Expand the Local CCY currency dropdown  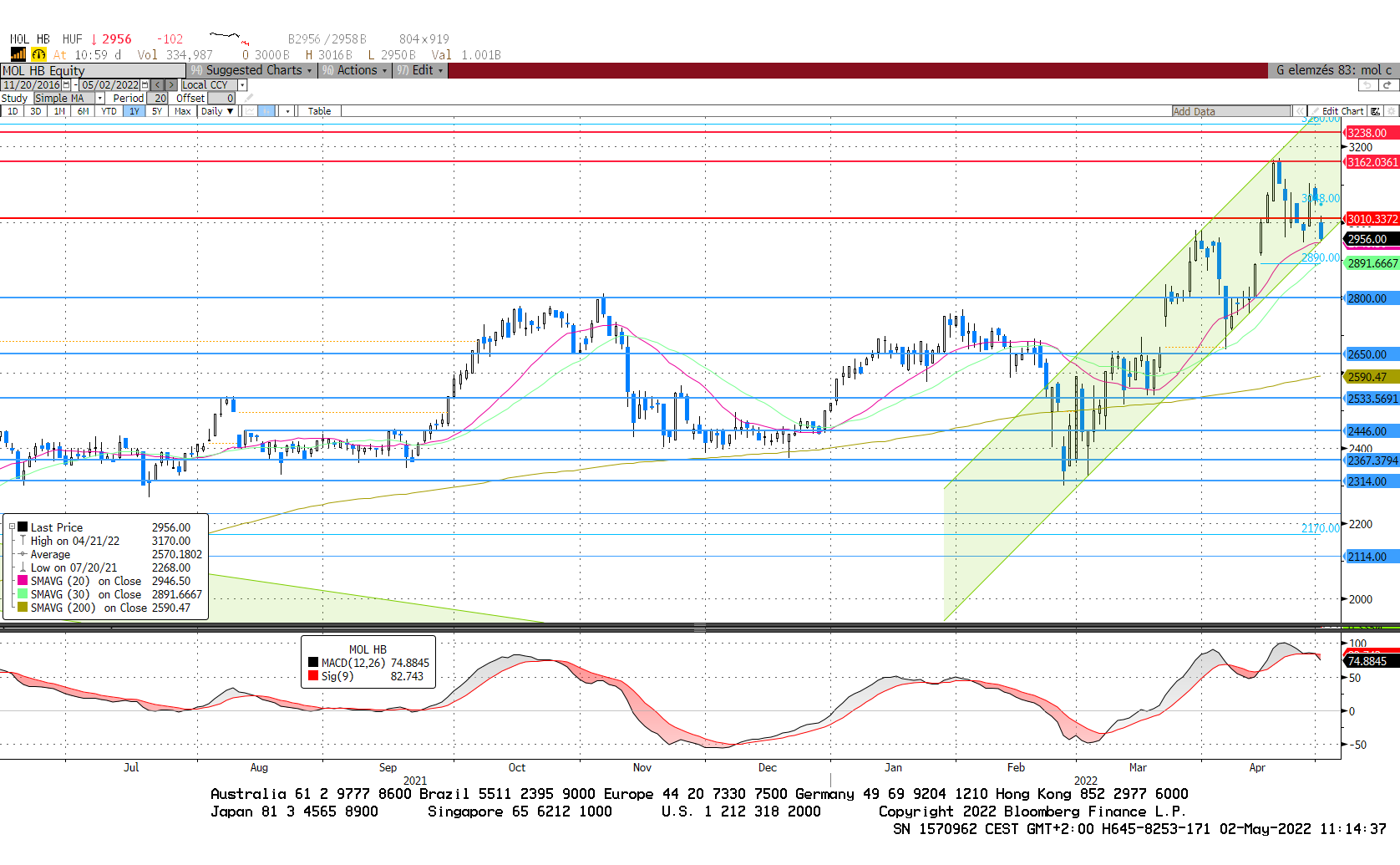[x=242, y=84]
